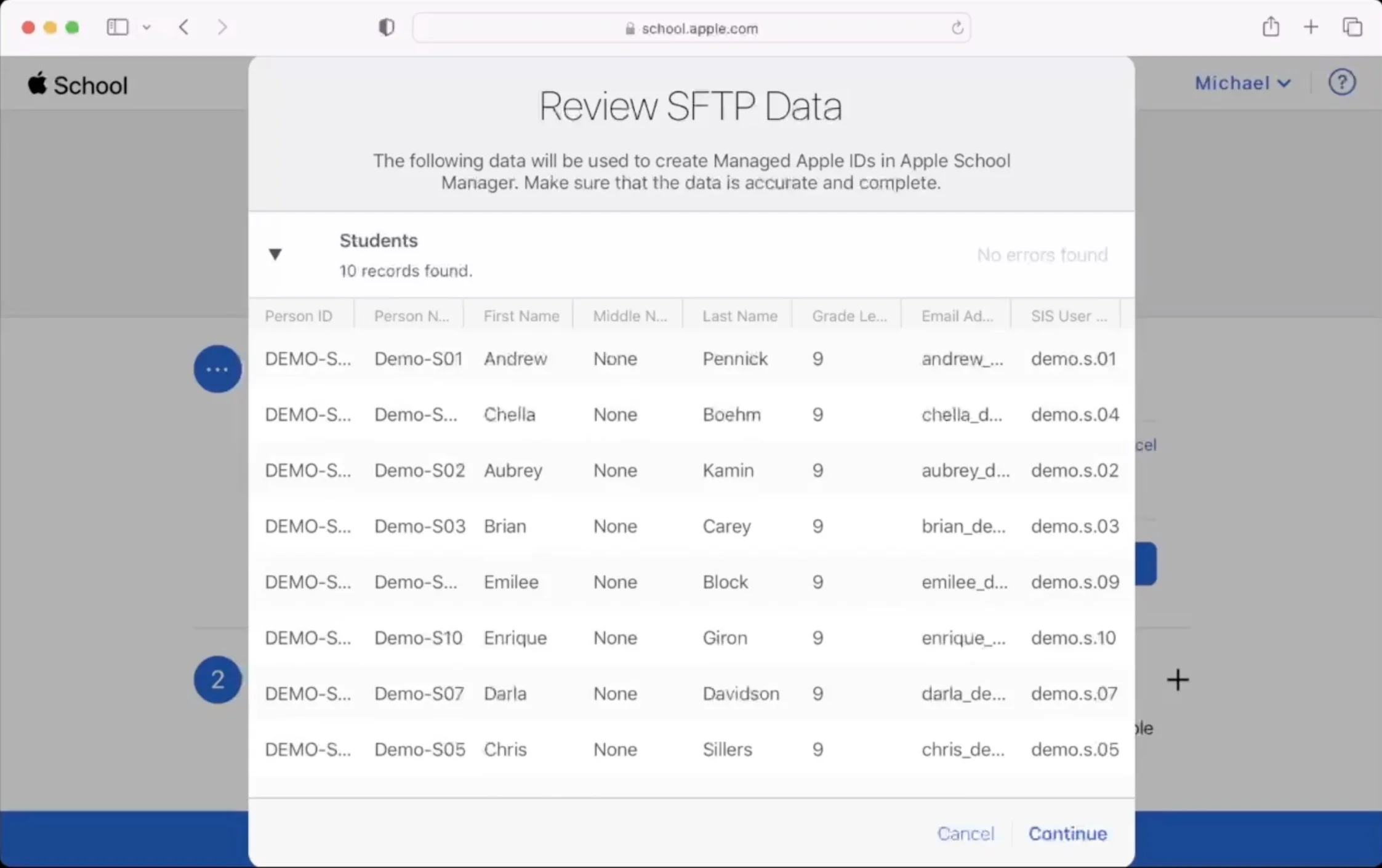
Task: Click the Share icon in toolbar
Action: [x=1271, y=27]
